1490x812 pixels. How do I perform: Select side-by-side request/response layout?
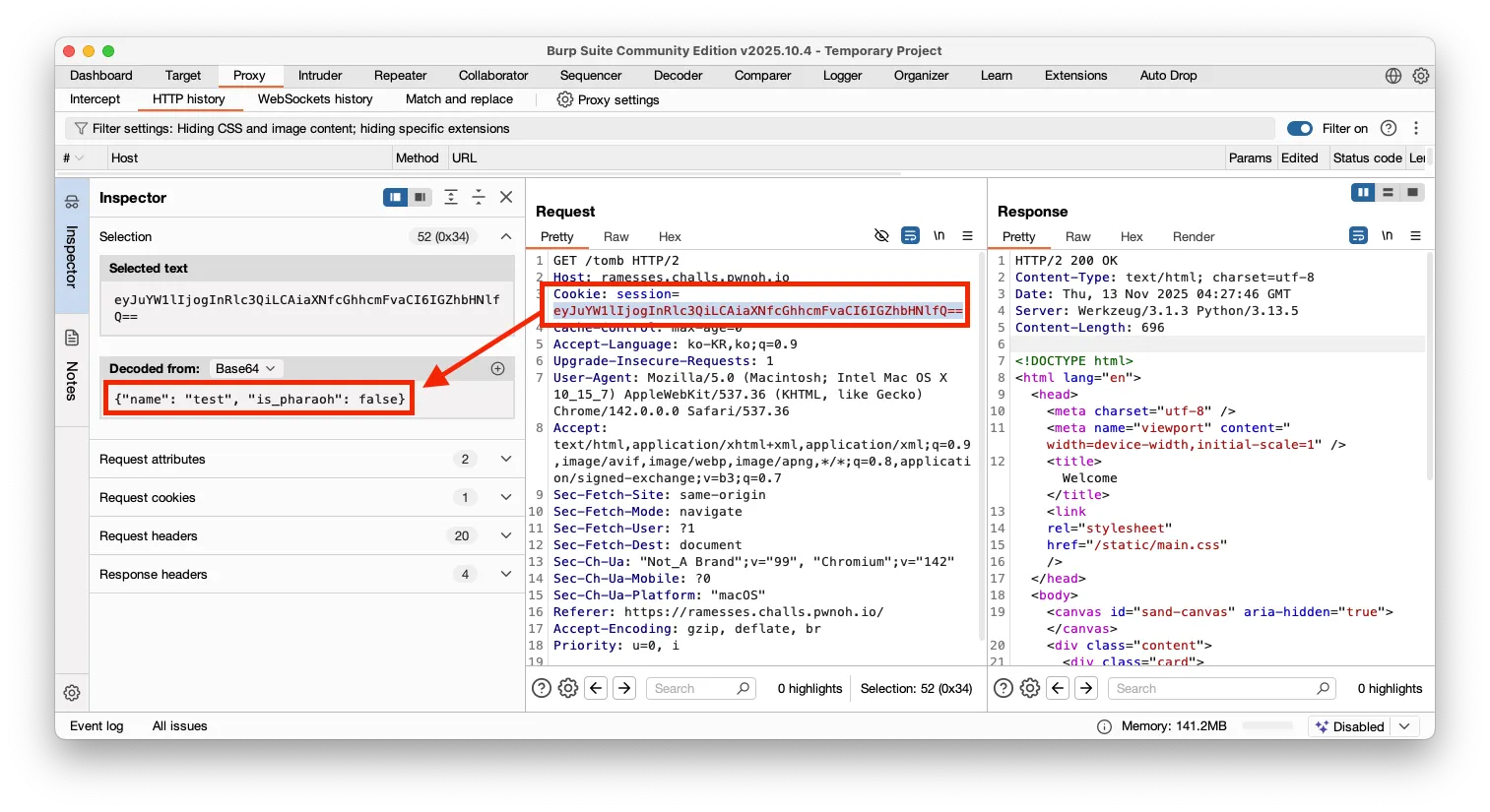[x=1363, y=193]
